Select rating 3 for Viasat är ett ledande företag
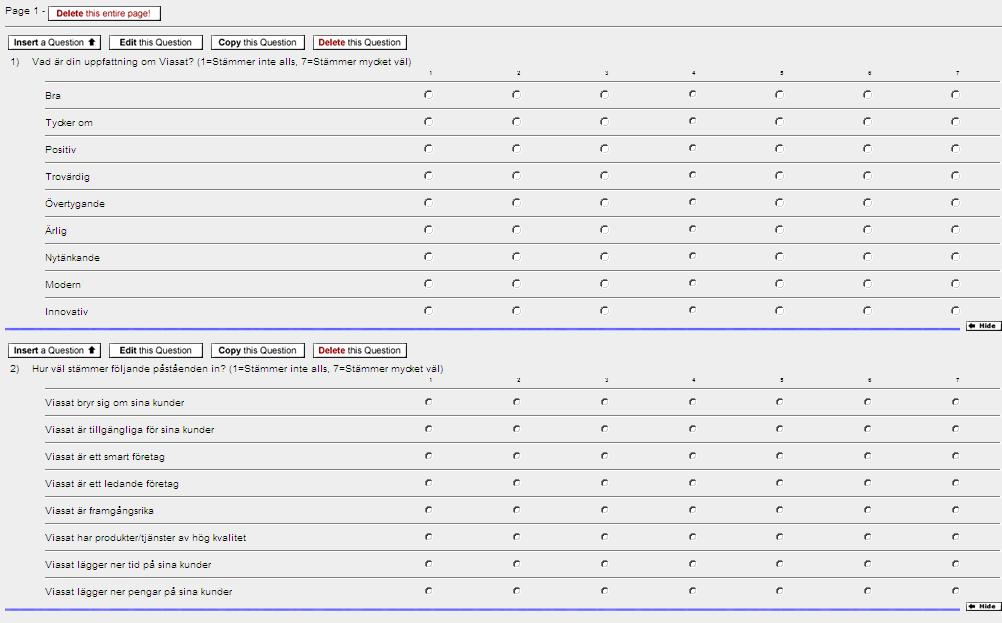The image size is (1002, 623). (604, 482)
